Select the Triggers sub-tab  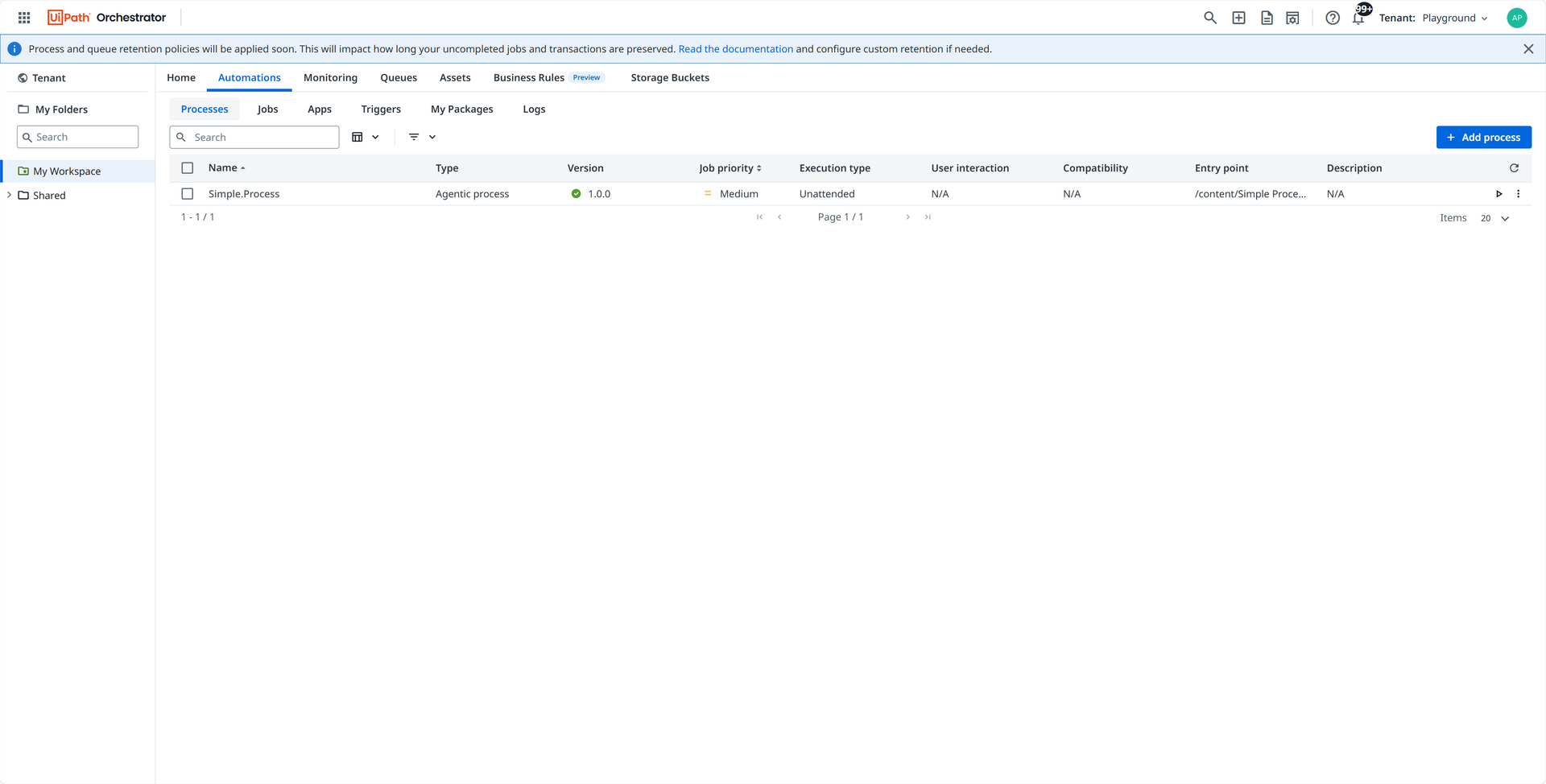(x=381, y=109)
